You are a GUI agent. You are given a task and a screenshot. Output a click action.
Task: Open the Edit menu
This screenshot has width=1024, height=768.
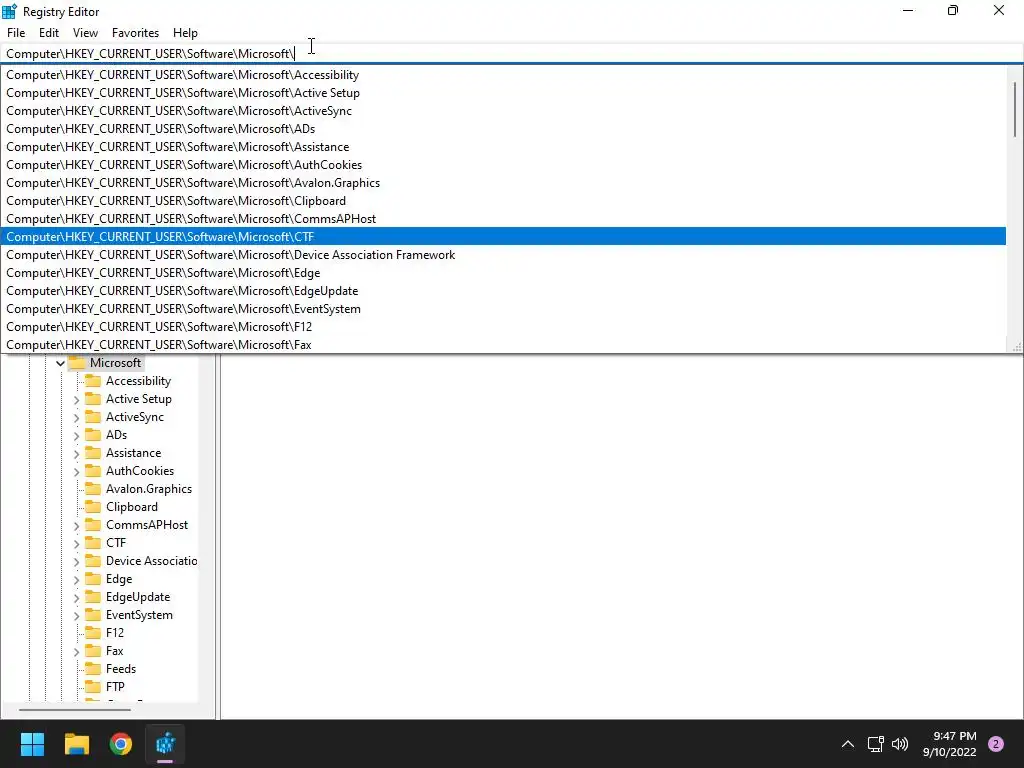pos(49,33)
